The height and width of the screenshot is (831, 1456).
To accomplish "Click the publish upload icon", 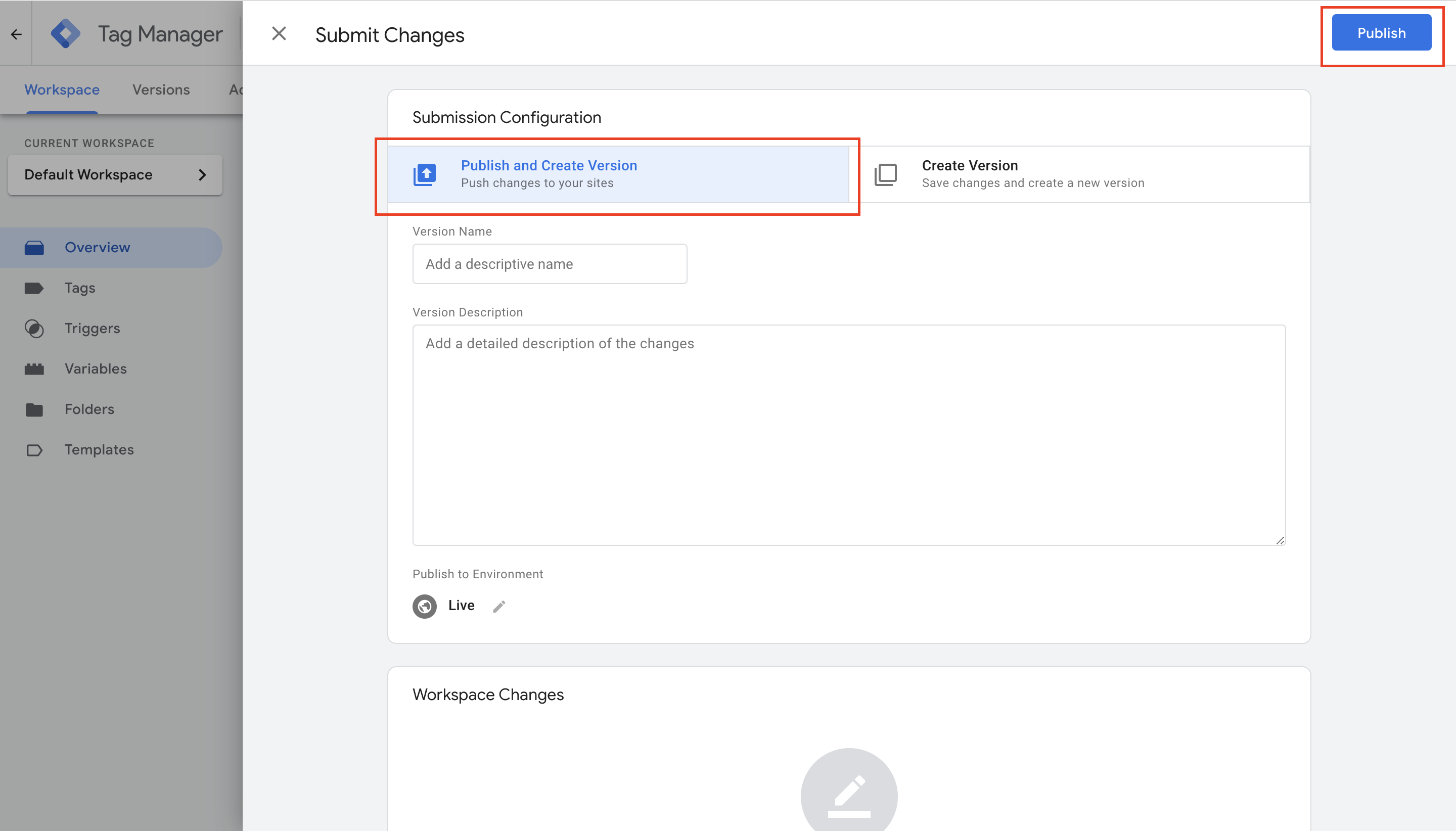I will [x=425, y=175].
